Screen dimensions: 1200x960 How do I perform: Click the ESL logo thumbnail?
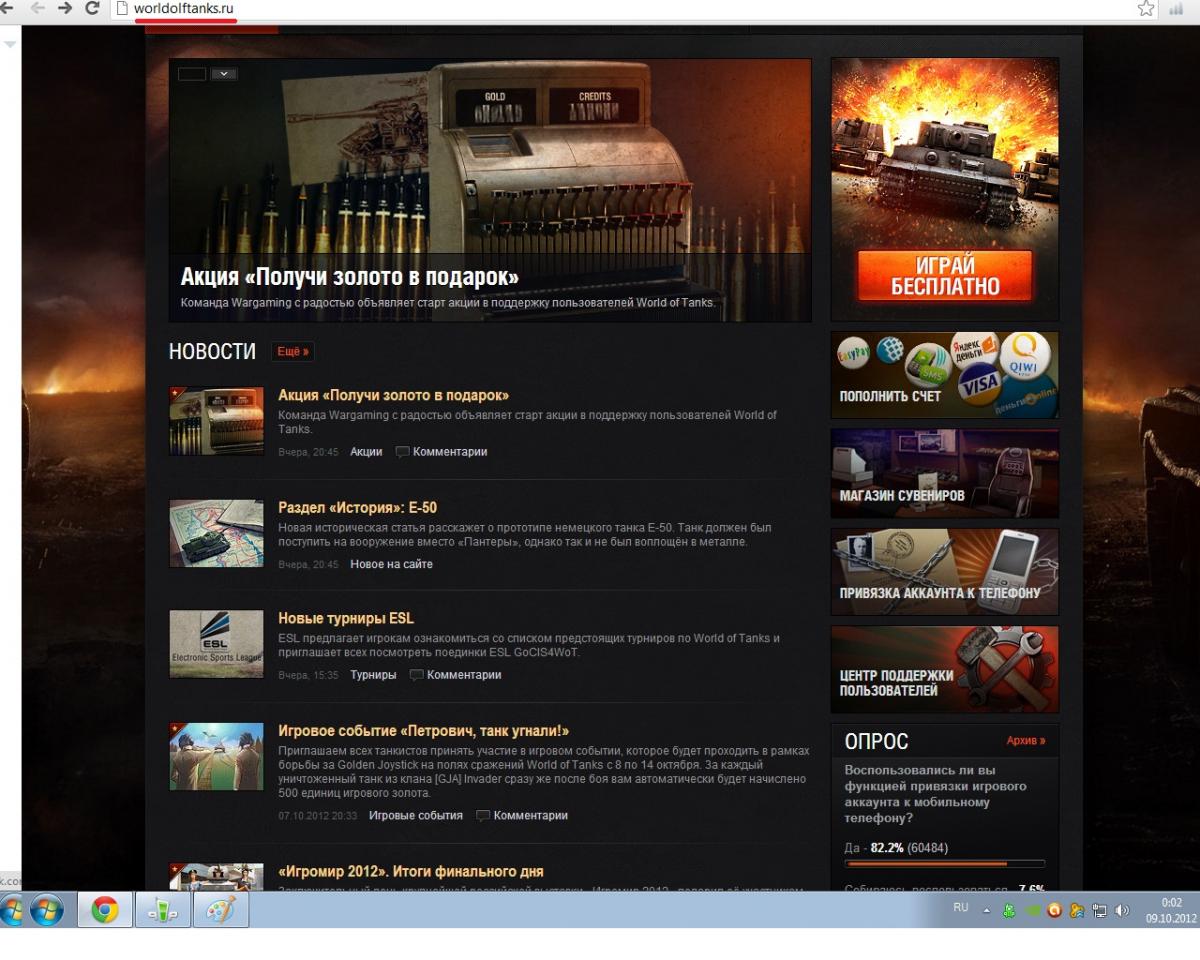click(217, 644)
